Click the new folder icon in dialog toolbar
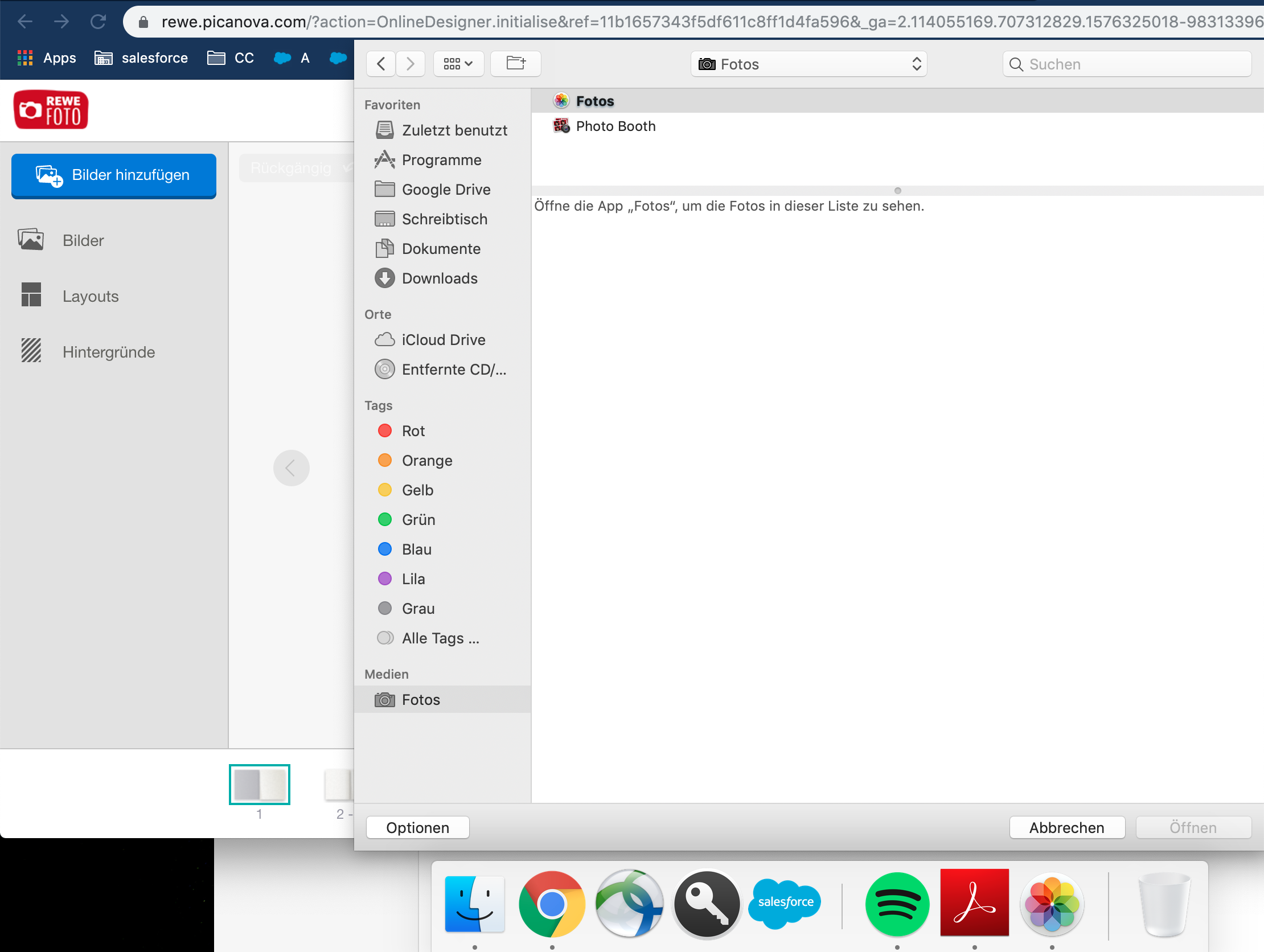Screen dimensions: 1264x952 pos(515,63)
